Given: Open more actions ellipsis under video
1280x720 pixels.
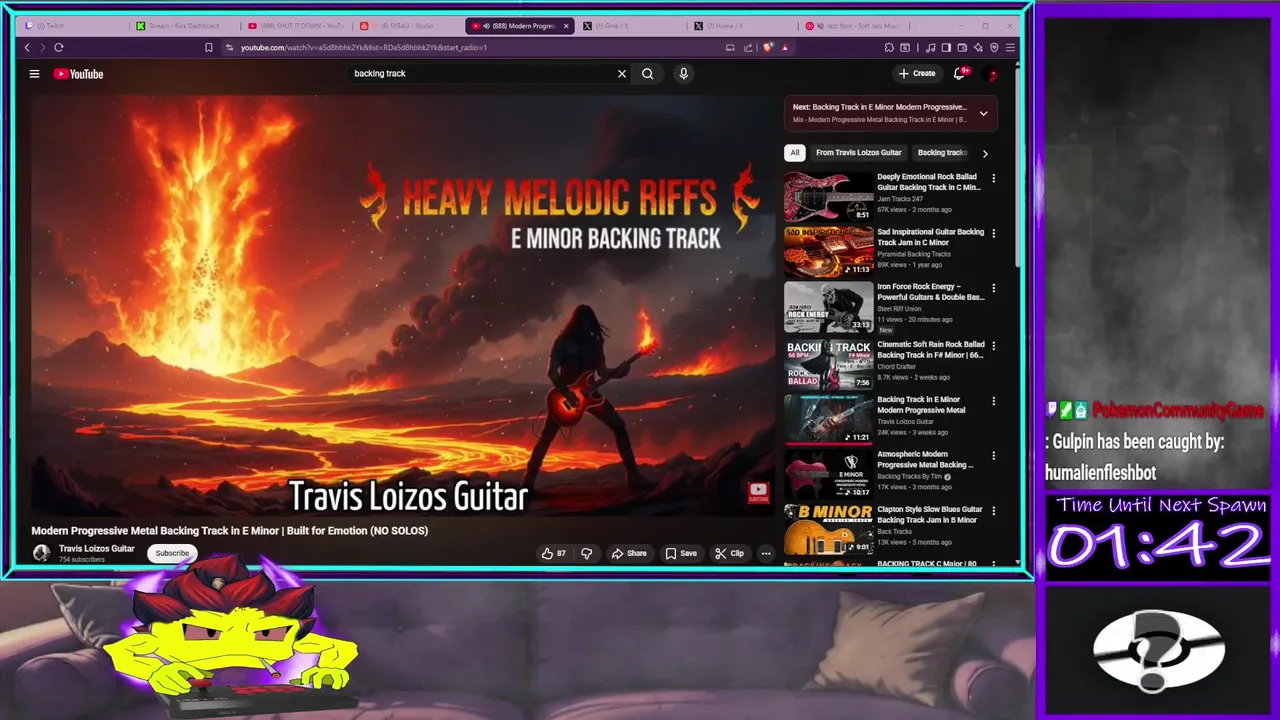Looking at the screenshot, I should point(766,553).
